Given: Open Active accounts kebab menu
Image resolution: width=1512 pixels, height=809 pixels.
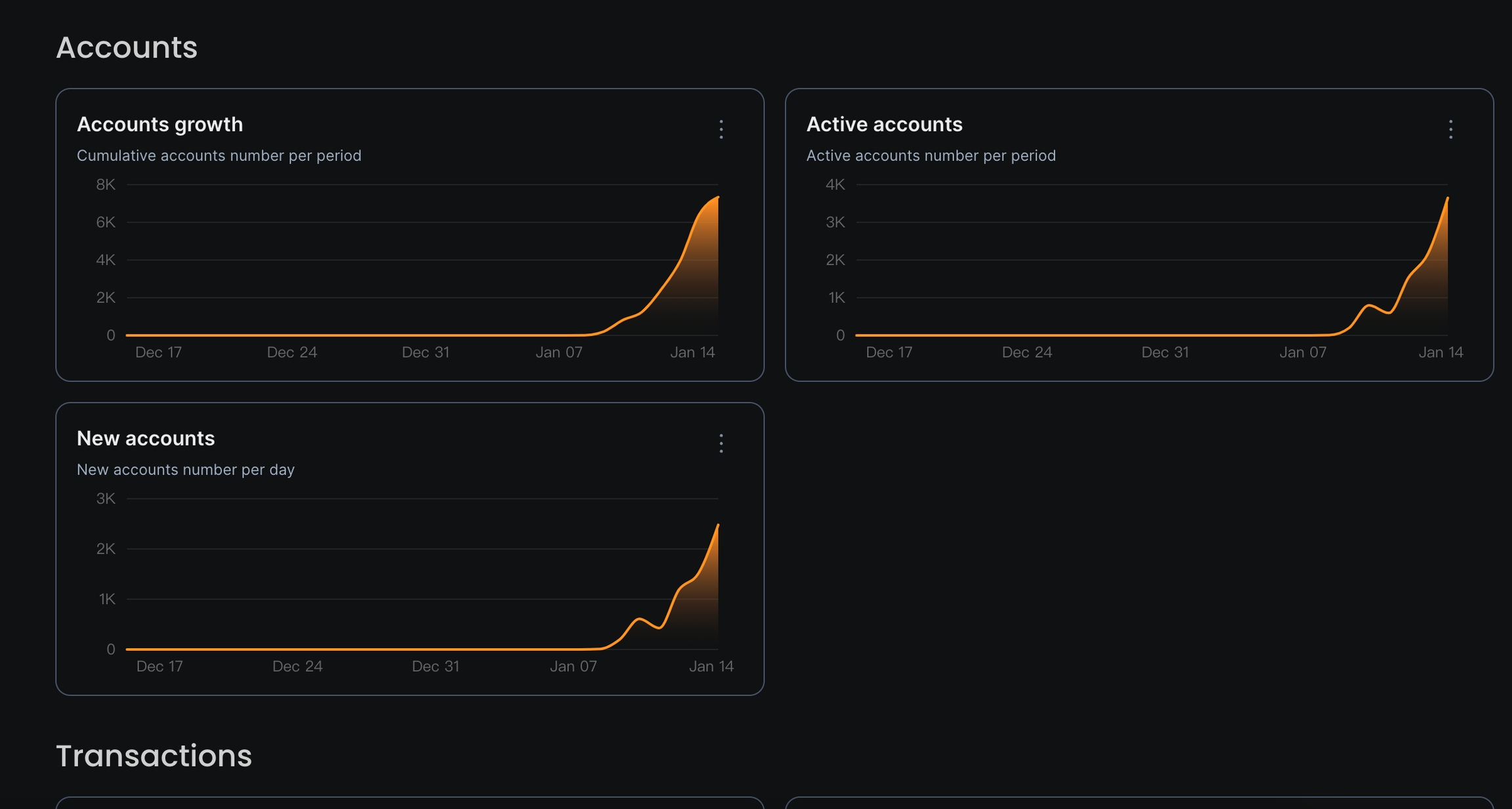Looking at the screenshot, I should 1450,129.
